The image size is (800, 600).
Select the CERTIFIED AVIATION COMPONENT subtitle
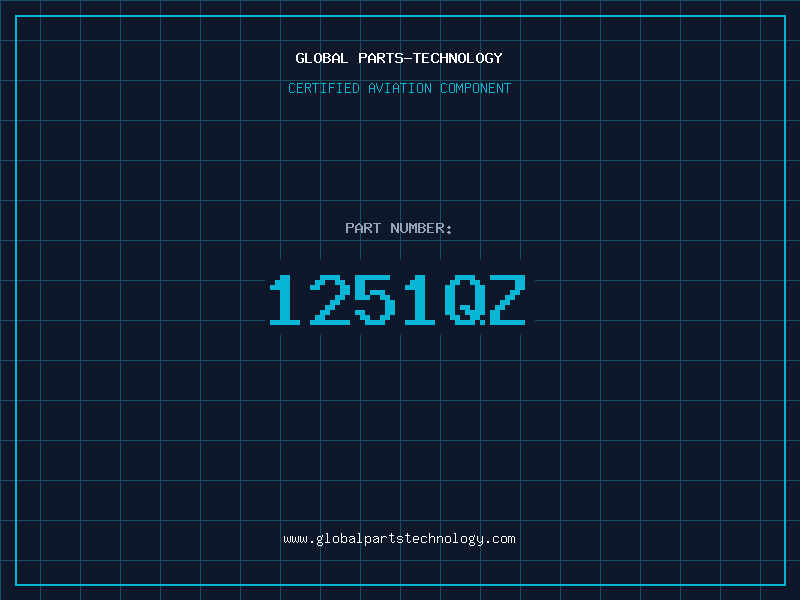(399, 88)
